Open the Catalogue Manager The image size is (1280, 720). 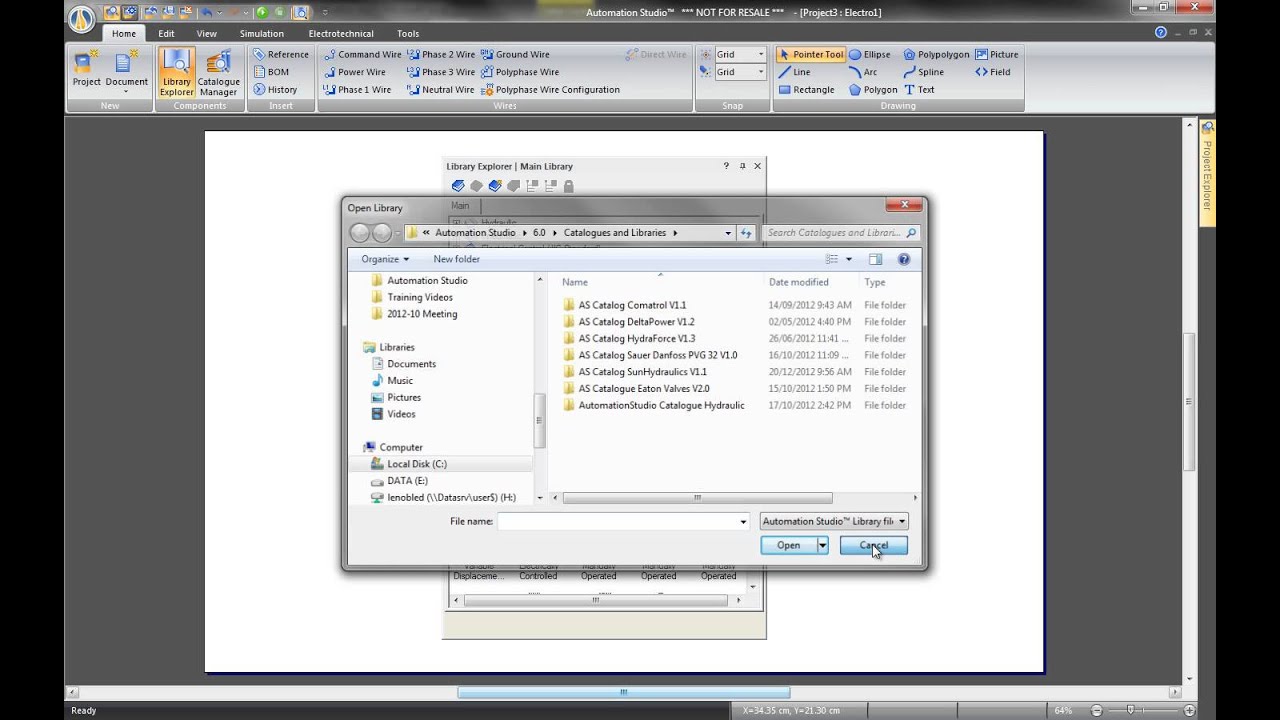point(218,72)
